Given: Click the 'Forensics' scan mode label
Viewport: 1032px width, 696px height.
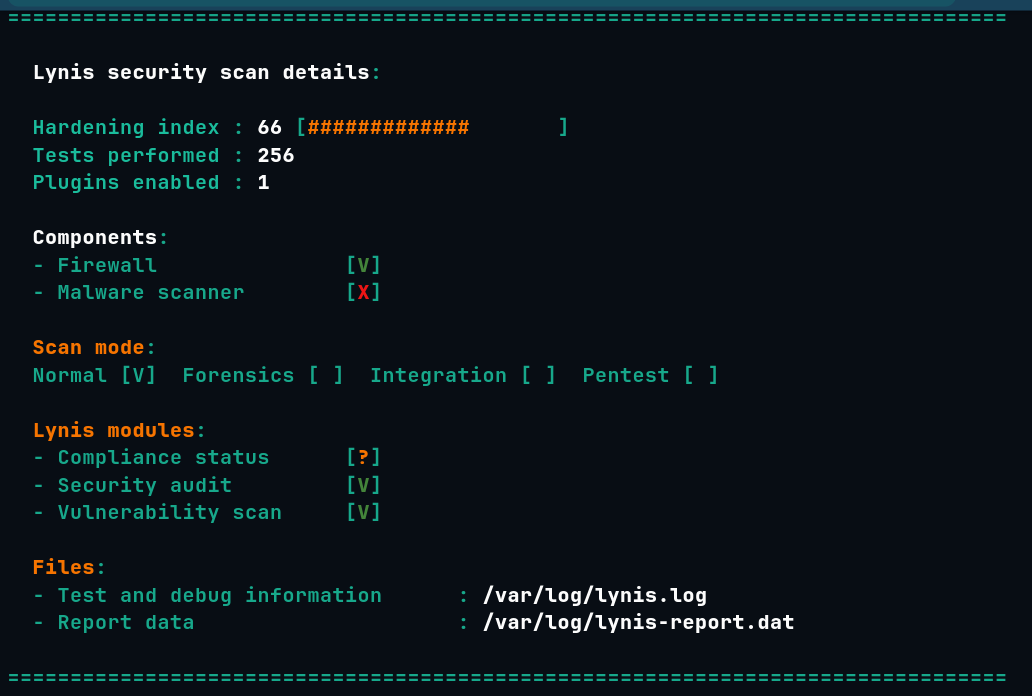Looking at the screenshot, I should point(238,375).
